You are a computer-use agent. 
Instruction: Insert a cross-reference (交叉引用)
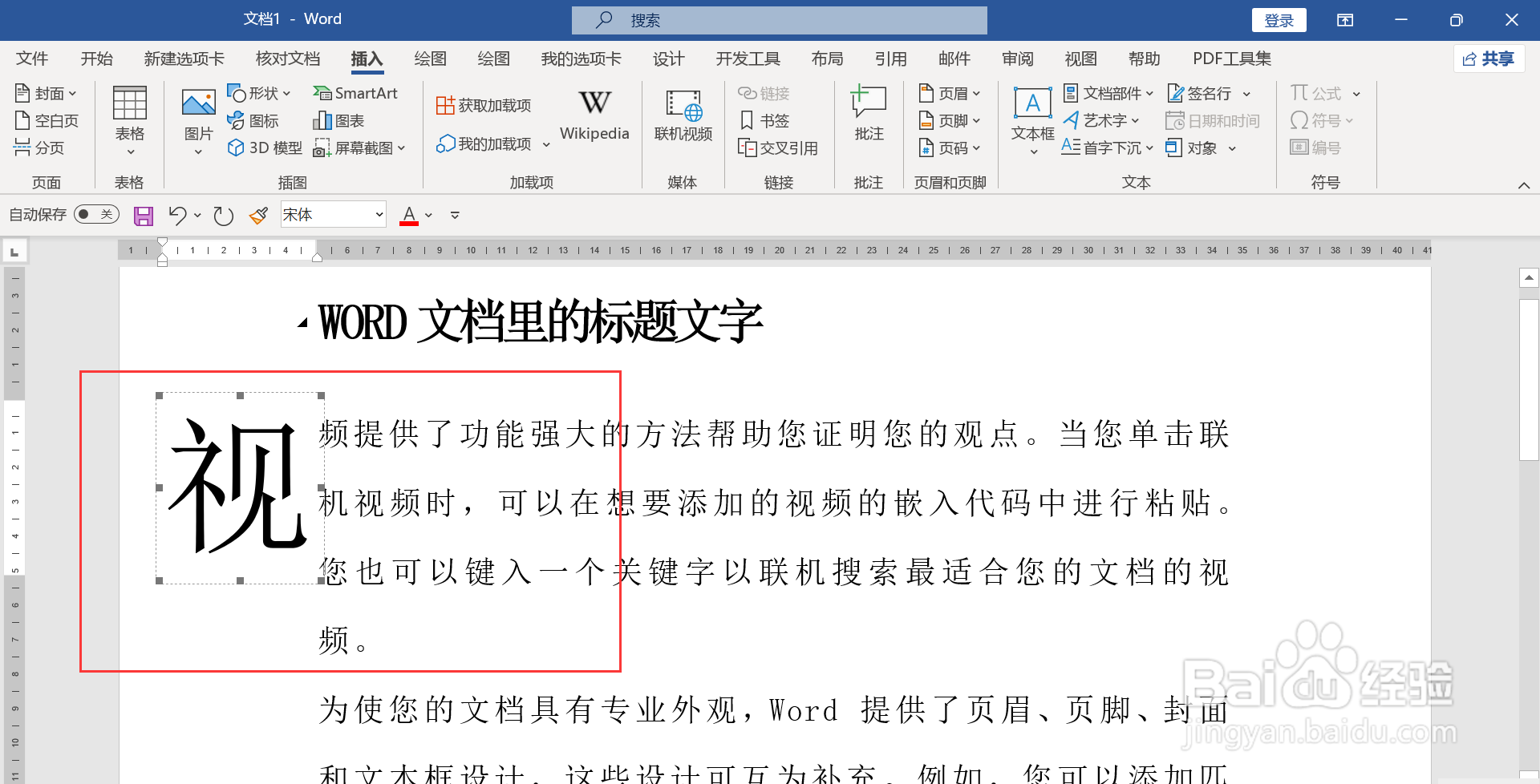[778, 148]
